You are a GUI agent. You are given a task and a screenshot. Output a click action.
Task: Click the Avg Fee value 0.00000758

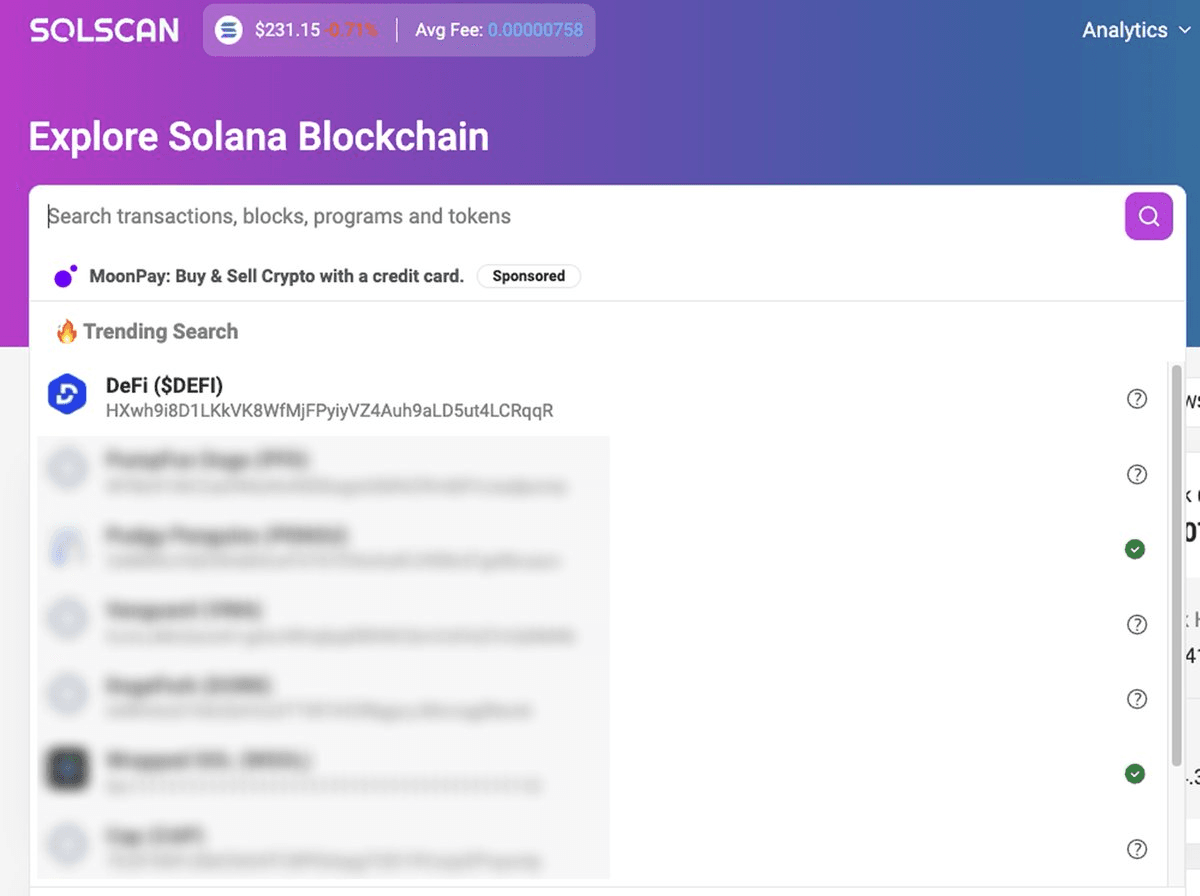coord(534,30)
